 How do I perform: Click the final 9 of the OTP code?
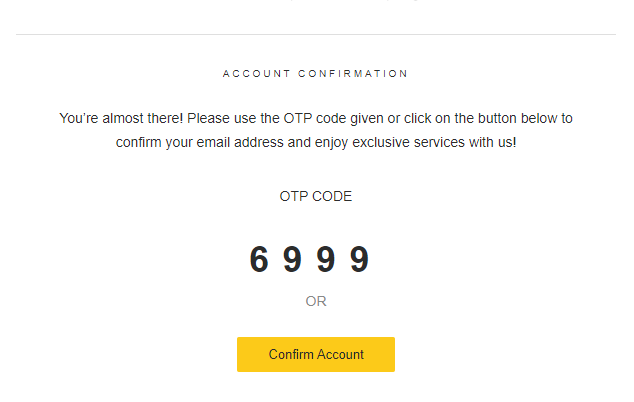(359, 259)
